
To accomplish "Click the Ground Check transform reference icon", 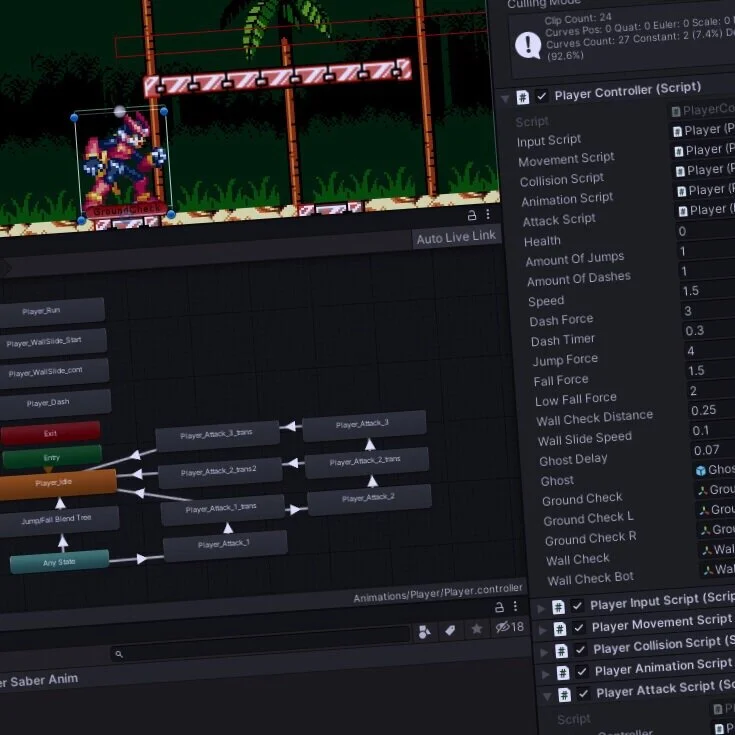I will click(703, 490).
